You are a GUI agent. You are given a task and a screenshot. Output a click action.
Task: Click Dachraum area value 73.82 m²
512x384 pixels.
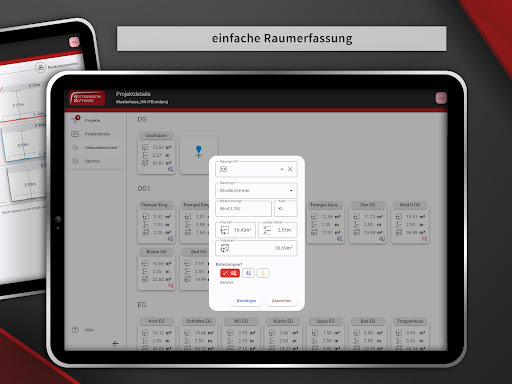[162, 147]
